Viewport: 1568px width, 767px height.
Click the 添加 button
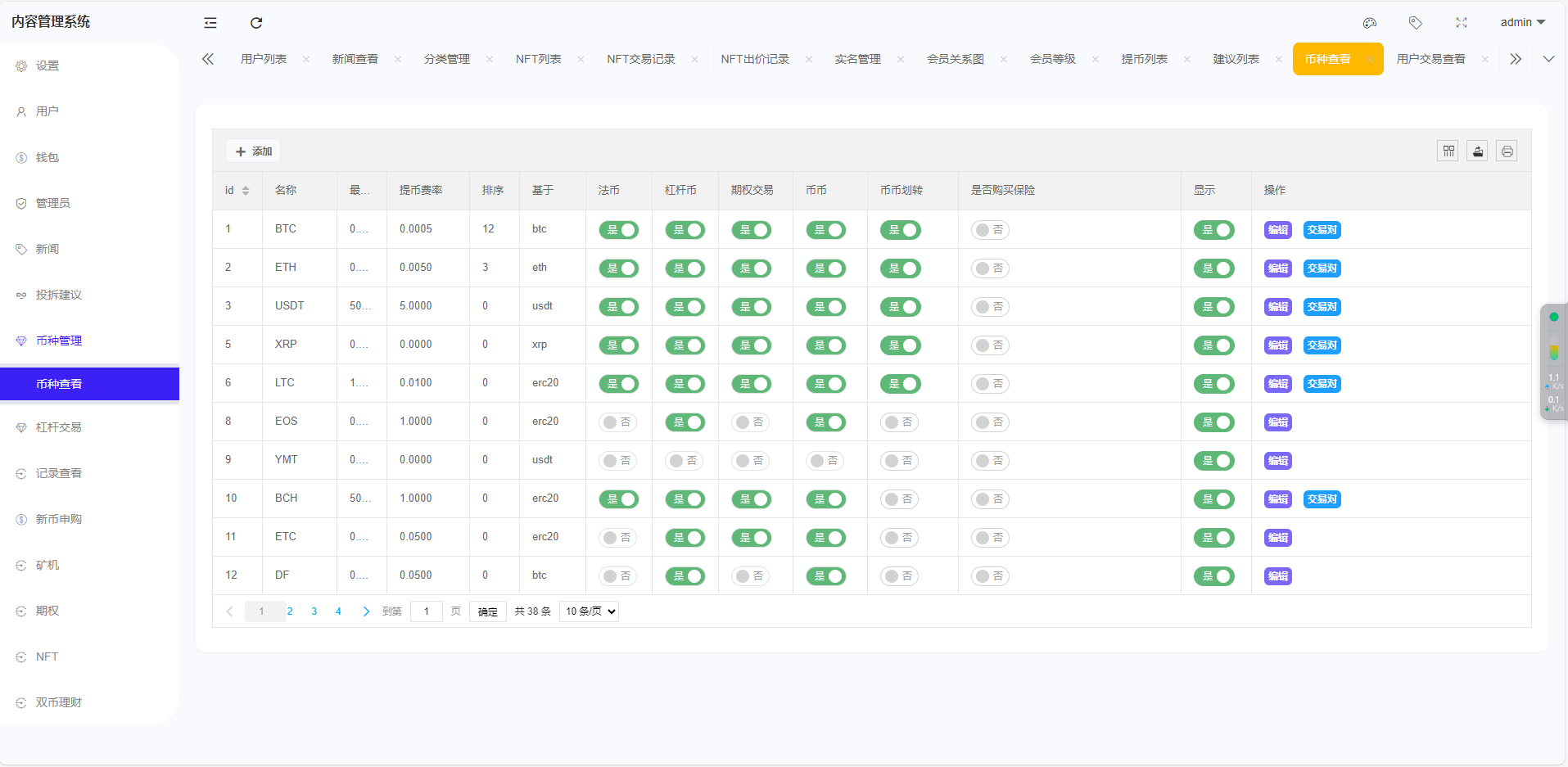pyautogui.click(x=253, y=151)
